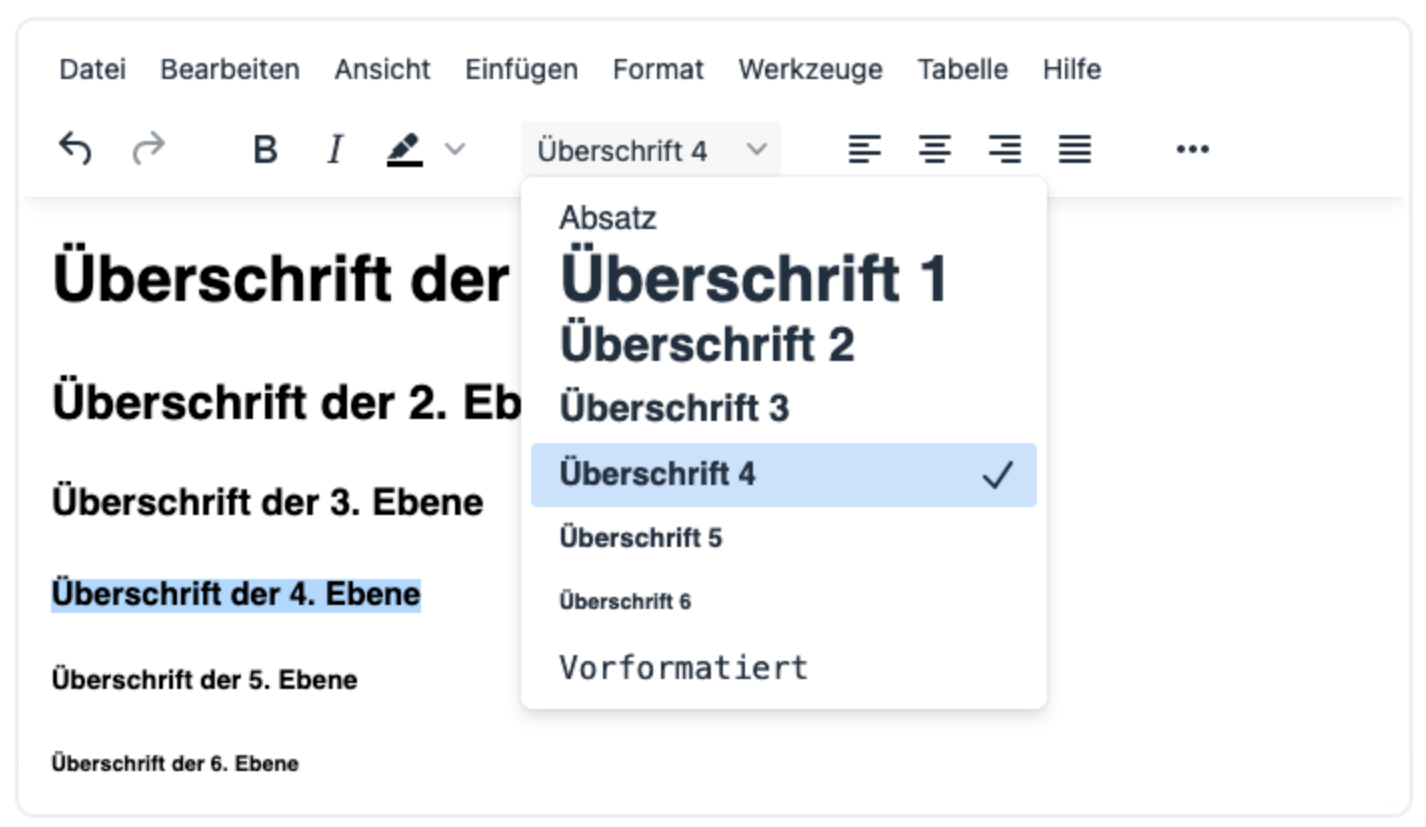
Task: Open the more options ellipsis menu
Action: click(x=1193, y=150)
